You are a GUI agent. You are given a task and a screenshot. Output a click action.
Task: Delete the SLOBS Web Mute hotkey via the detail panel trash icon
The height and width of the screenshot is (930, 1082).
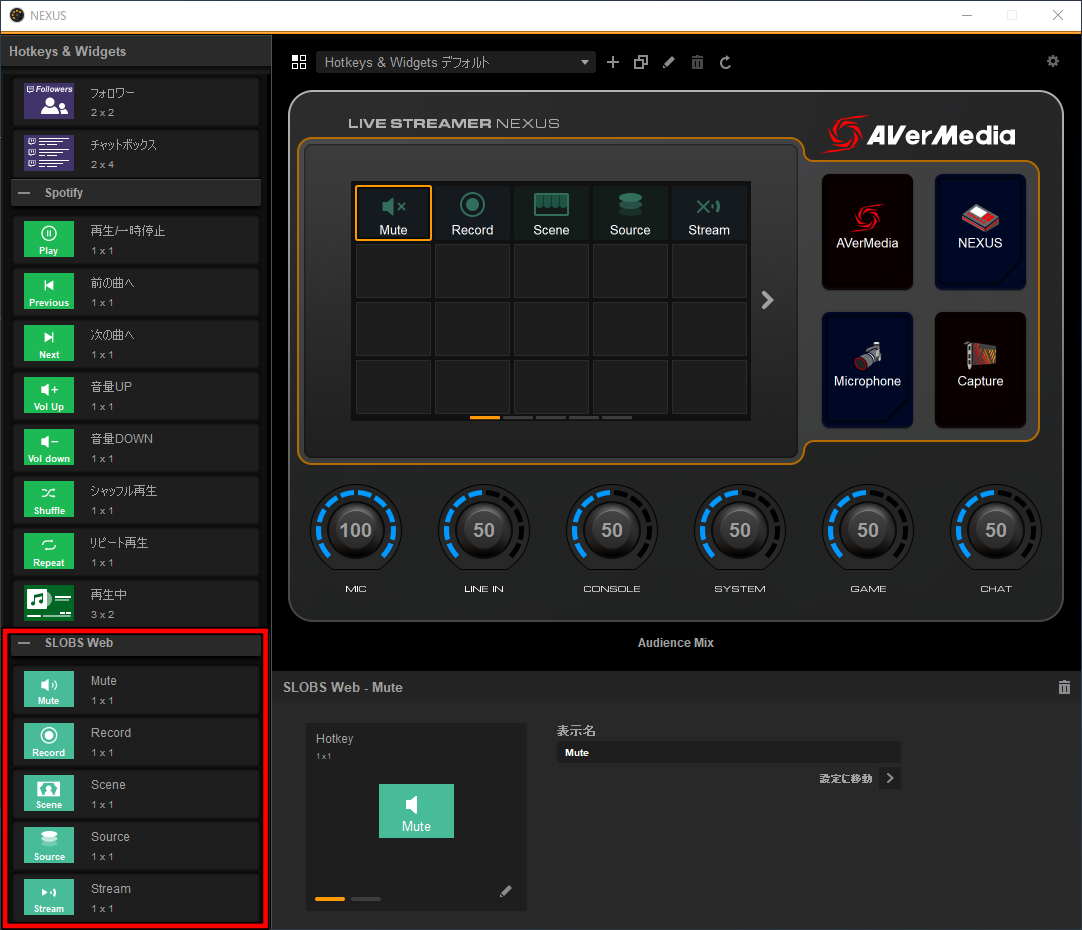1064,687
